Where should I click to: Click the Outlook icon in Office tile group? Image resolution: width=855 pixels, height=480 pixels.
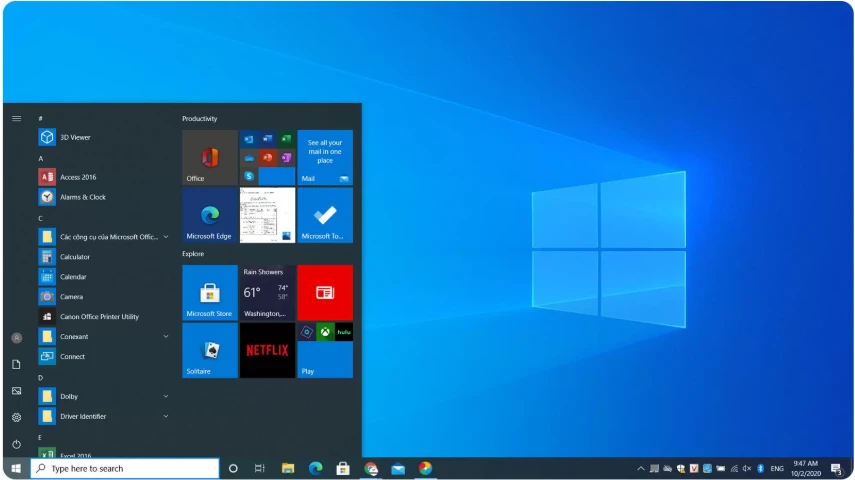pos(249,139)
